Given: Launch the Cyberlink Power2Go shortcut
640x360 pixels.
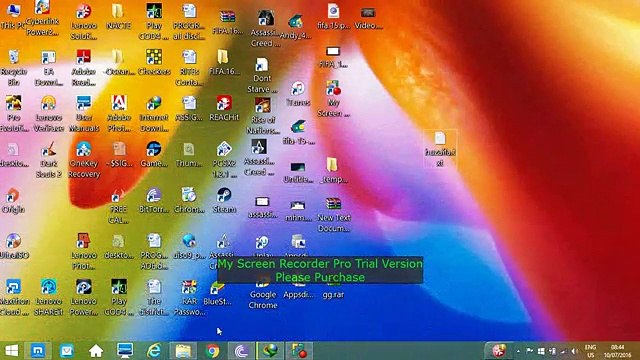Looking at the screenshot, I should tap(42, 18).
